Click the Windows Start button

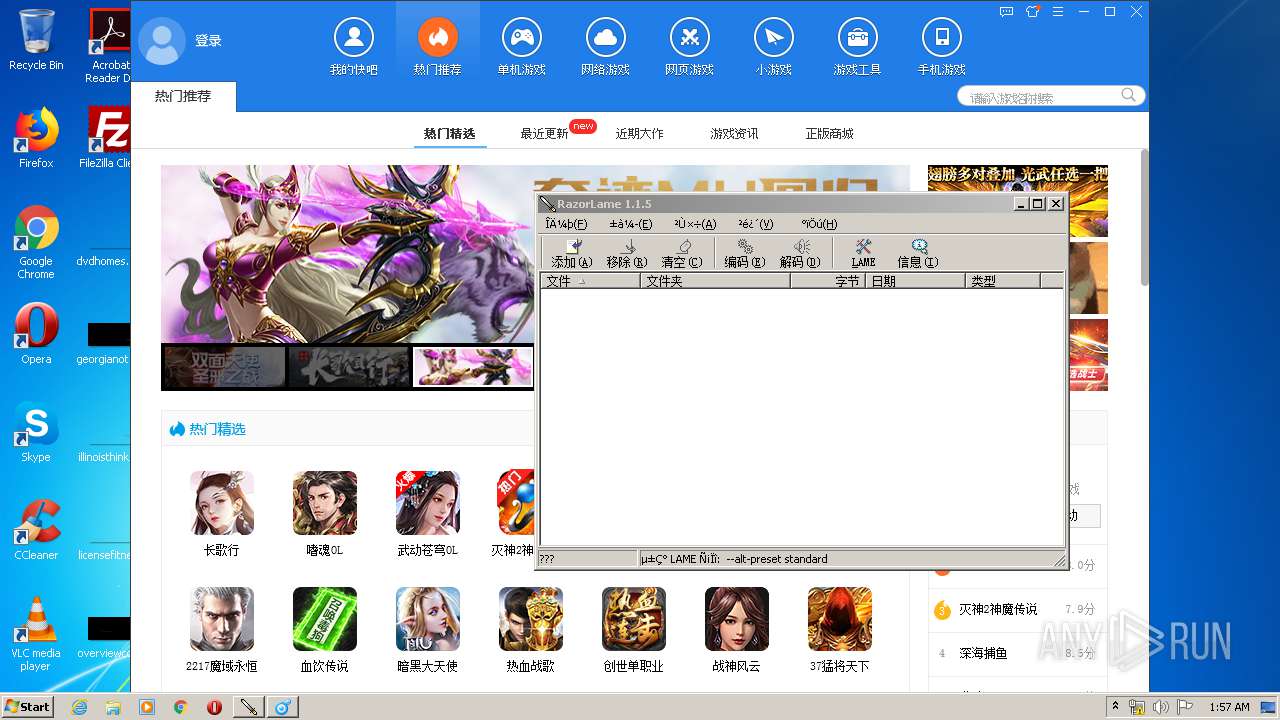[27, 707]
